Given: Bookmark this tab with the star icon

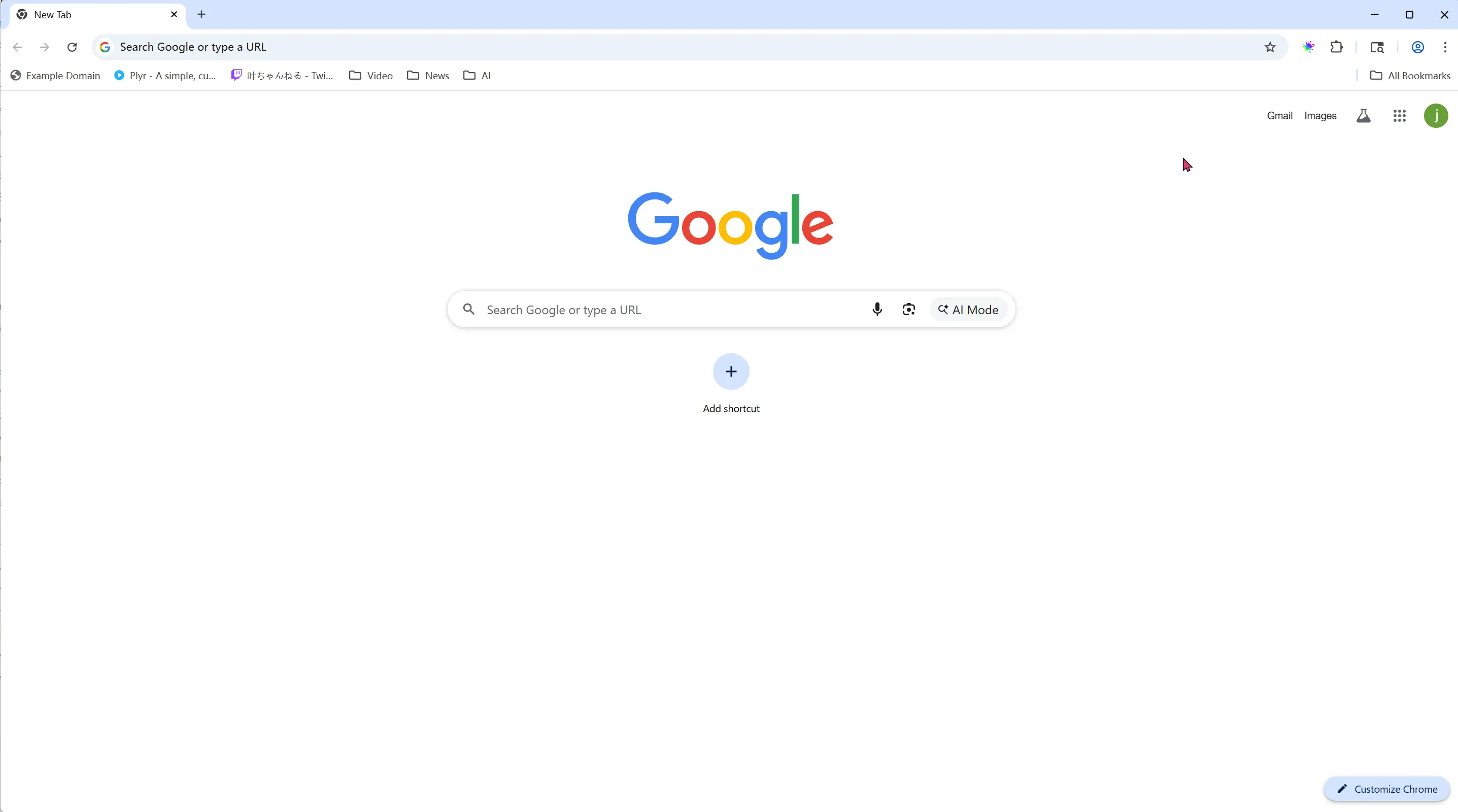Looking at the screenshot, I should [x=1270, y=47].
